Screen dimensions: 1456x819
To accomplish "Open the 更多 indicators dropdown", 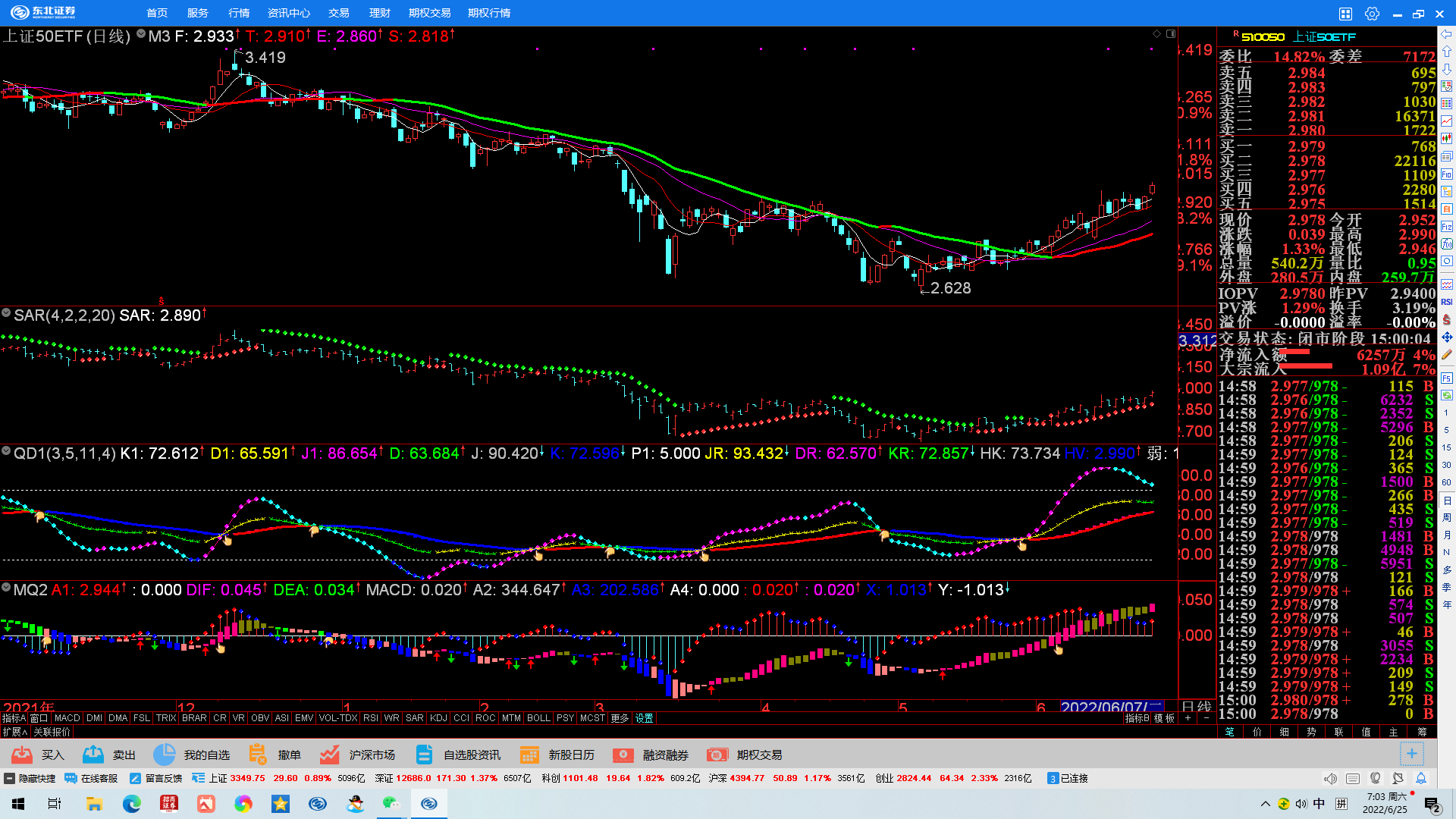I will (x=620, y=718).
